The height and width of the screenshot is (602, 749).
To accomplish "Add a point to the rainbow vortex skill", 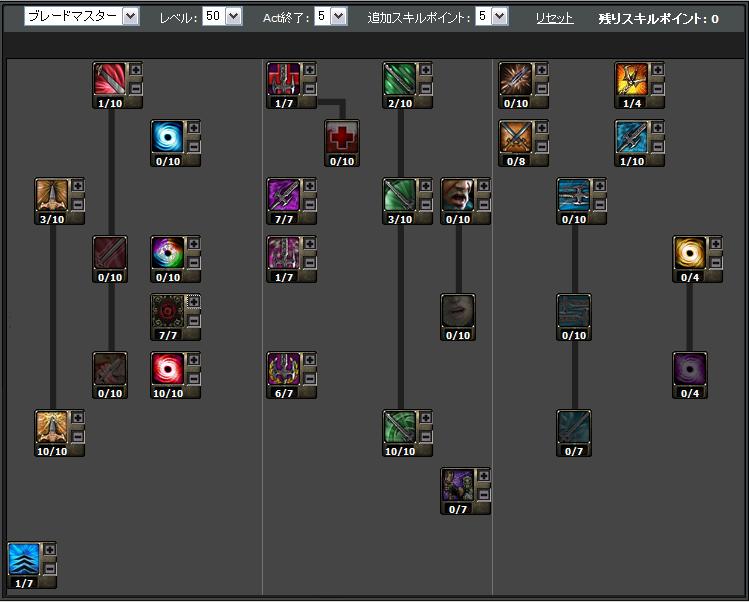I will pyautogui.click(x=193, y=244).
